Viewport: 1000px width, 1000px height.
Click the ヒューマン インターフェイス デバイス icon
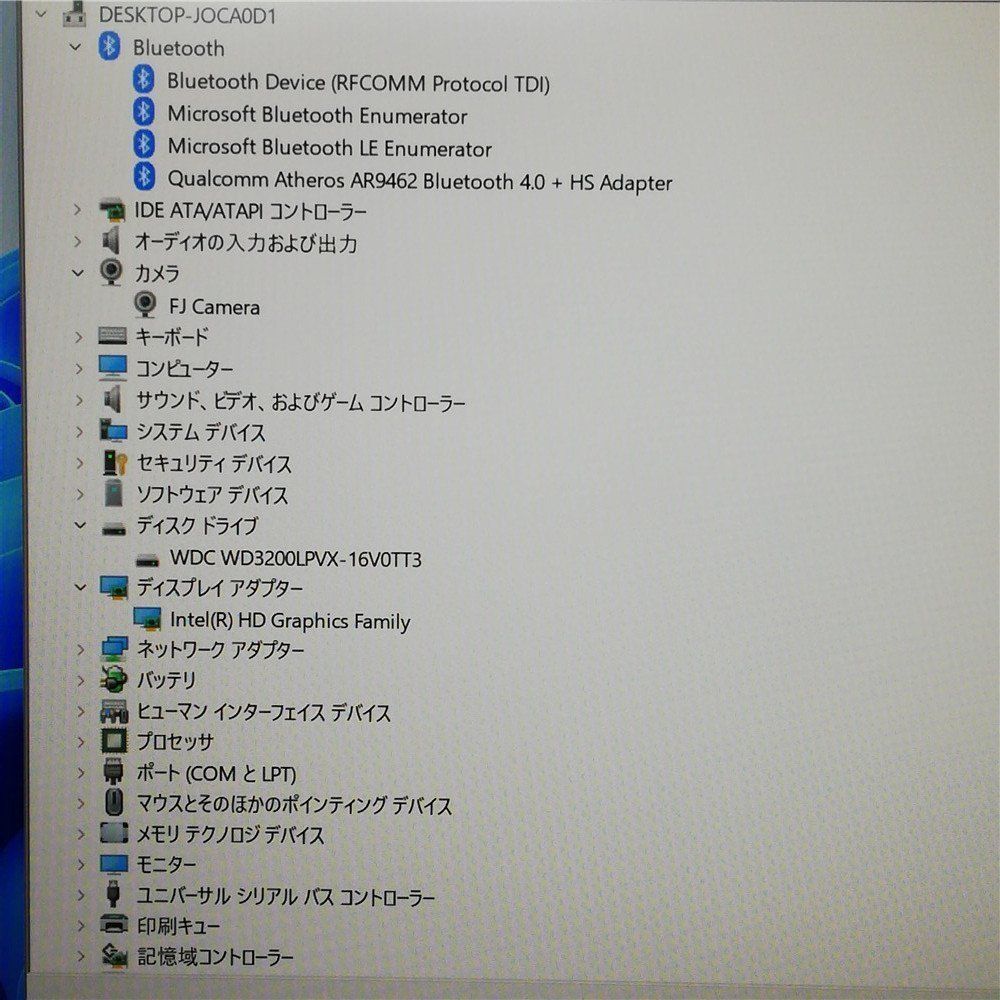tap(115, 710)
